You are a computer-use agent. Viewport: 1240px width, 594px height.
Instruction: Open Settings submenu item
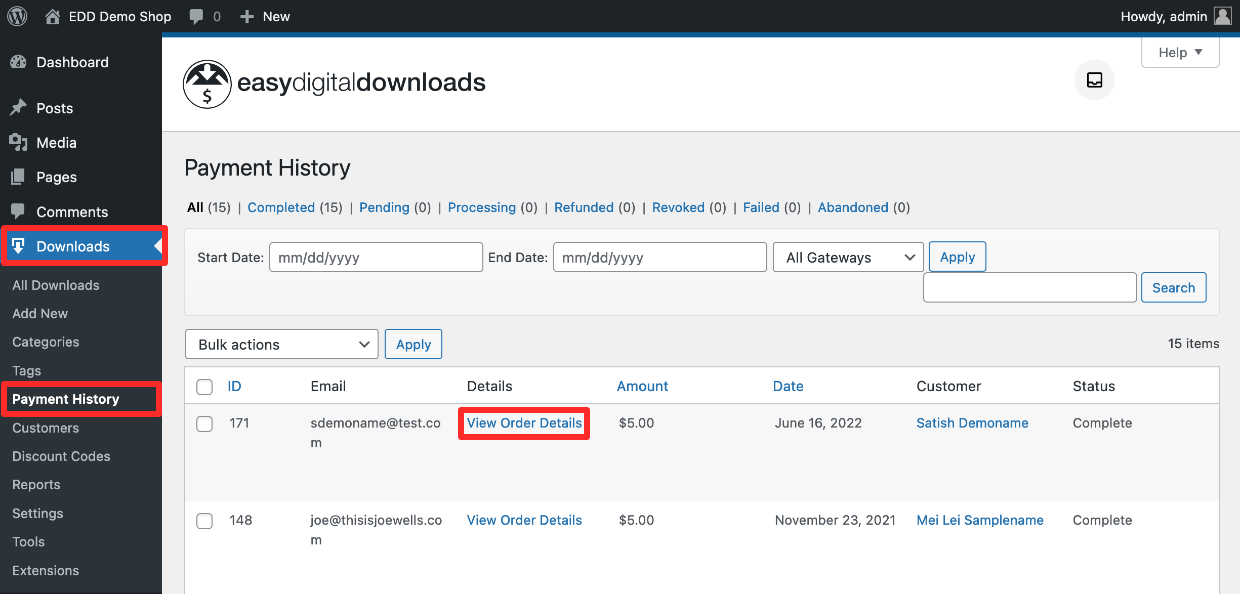coord(38,513)
